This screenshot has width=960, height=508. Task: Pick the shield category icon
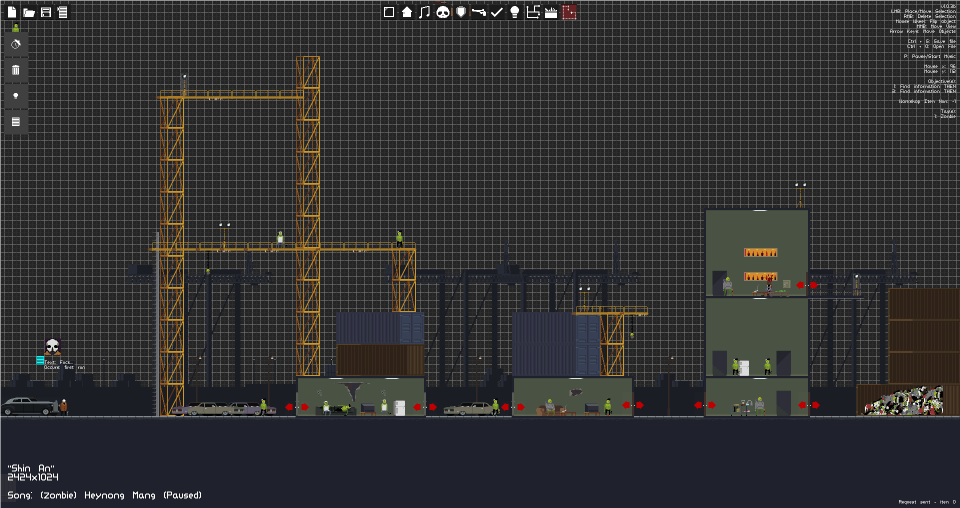pyautogui.click(x=461, y=12)
